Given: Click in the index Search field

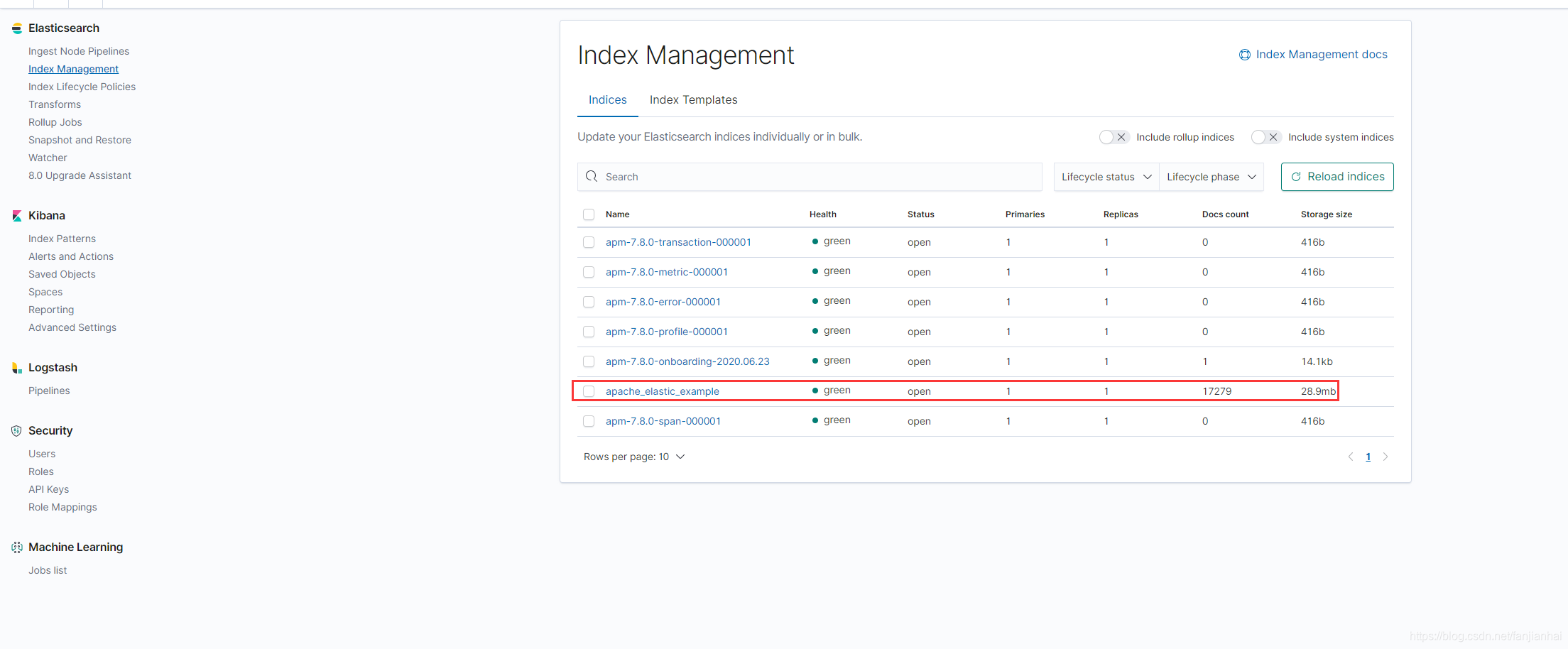Looking at the screenshot, I should (x=810, y=177).
